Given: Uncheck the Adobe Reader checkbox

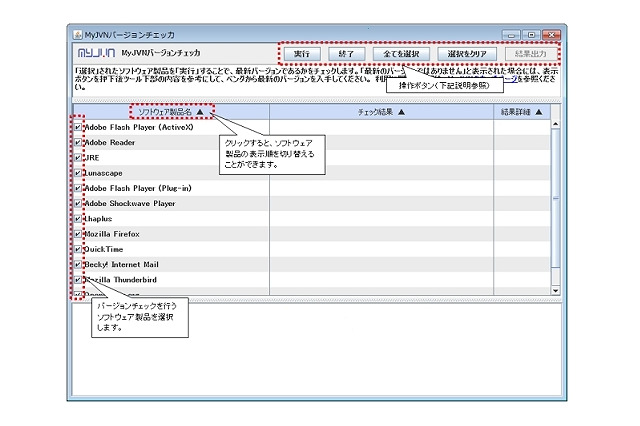Looking at the screenshot, I should 78,142.
